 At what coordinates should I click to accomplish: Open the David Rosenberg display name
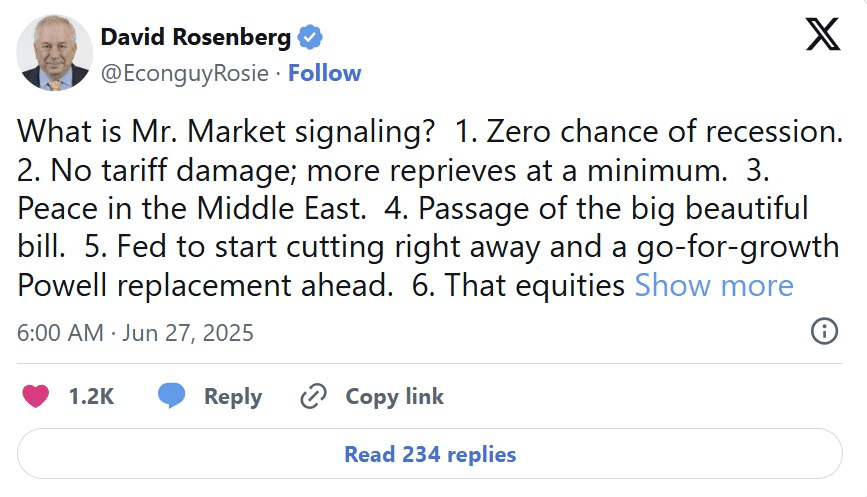click(196, 37)
